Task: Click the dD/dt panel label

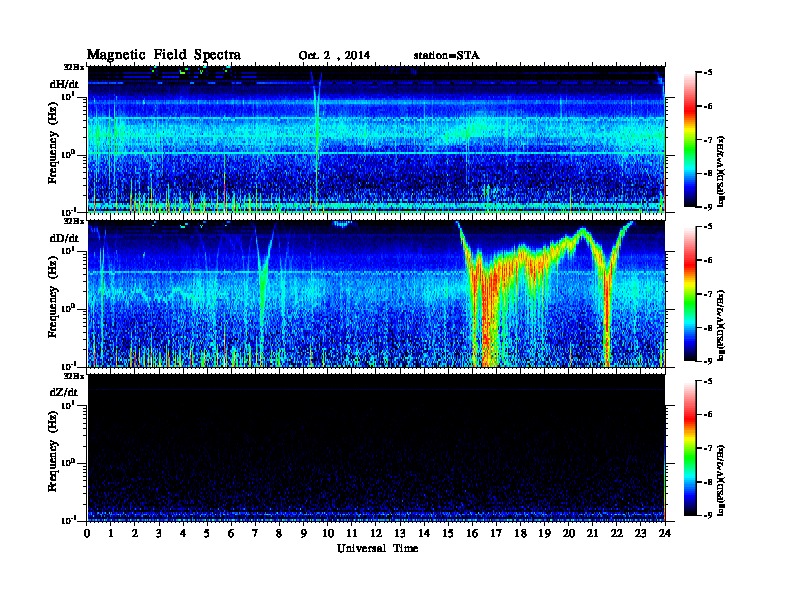Action: 64,237
